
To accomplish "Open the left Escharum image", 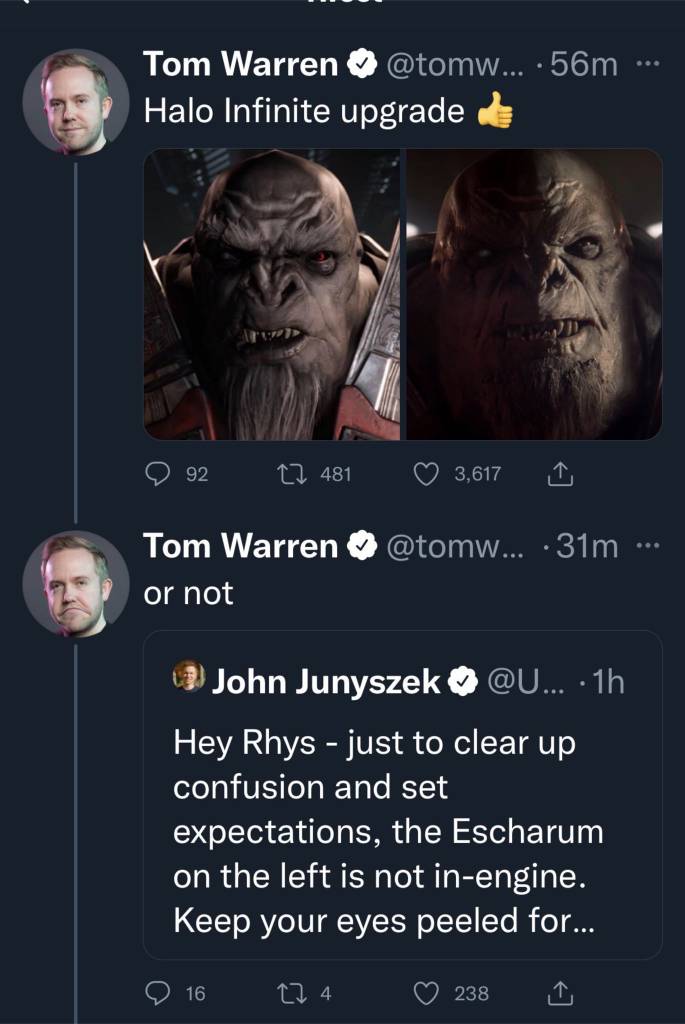I will click(x=272, y=294).
